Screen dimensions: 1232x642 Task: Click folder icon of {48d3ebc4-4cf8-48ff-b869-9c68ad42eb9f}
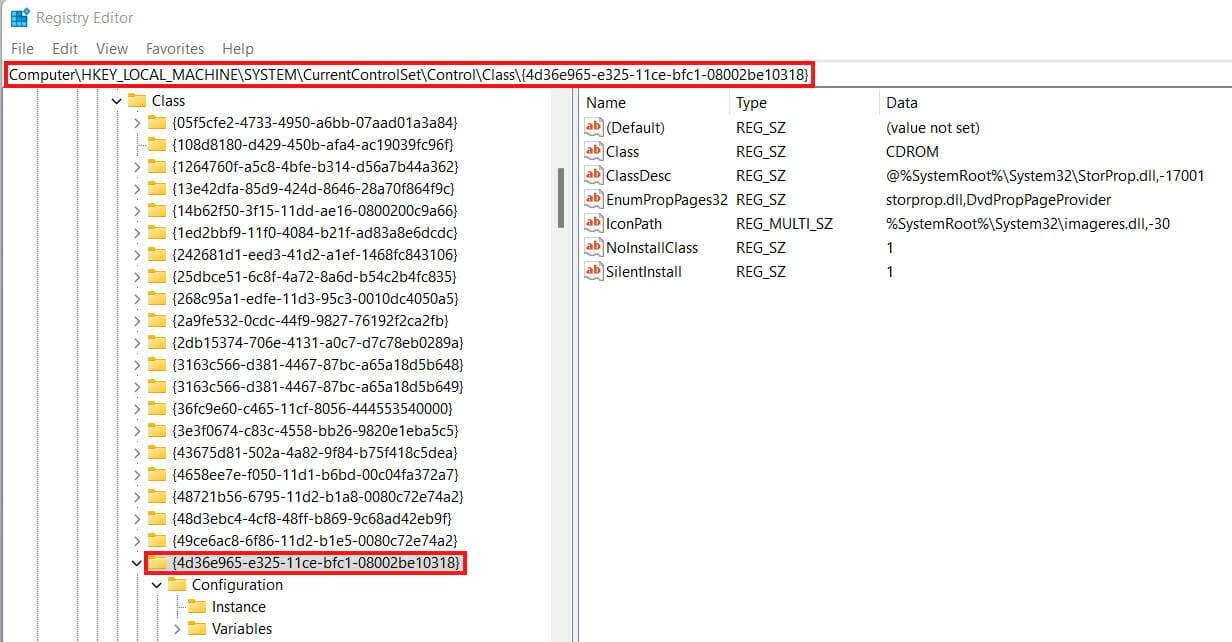pyautogui.click(x=157, y=519)
